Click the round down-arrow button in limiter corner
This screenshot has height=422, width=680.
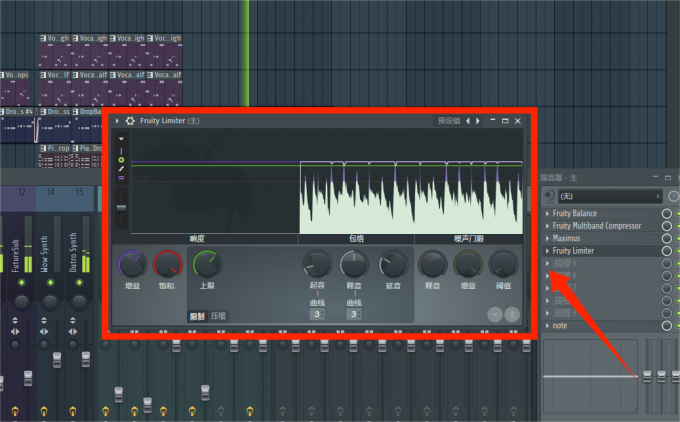click(495, 314)
